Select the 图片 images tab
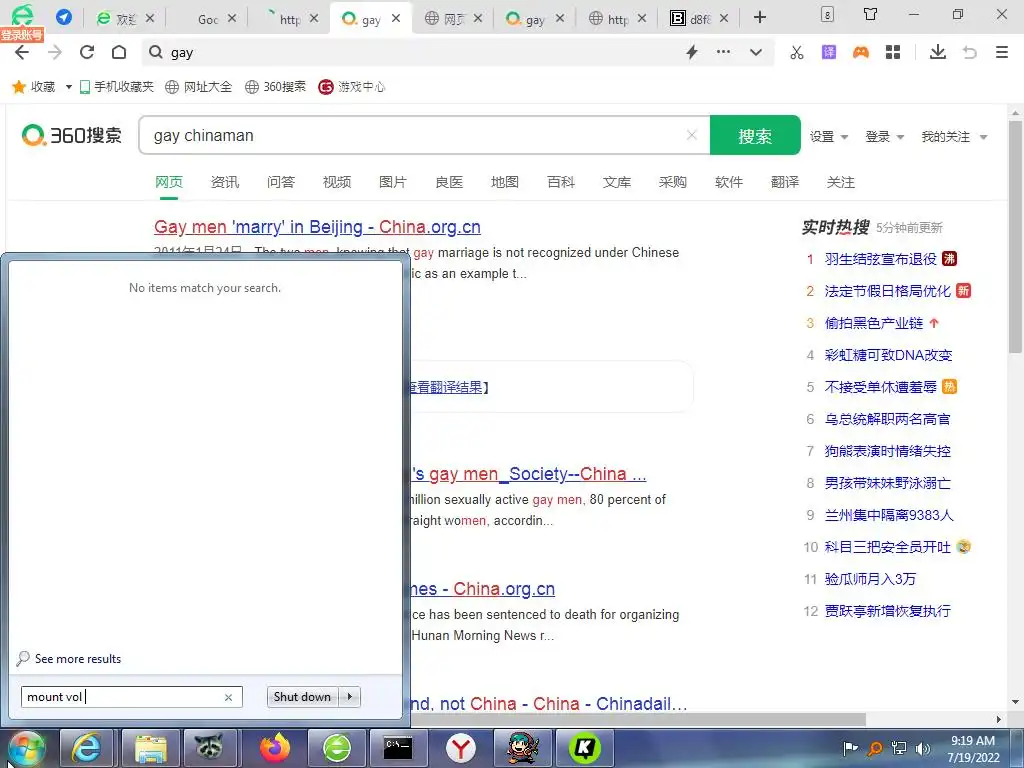The width and height of the screenshot is (1024, 768). pyautogui.click(x=392, y=182)
